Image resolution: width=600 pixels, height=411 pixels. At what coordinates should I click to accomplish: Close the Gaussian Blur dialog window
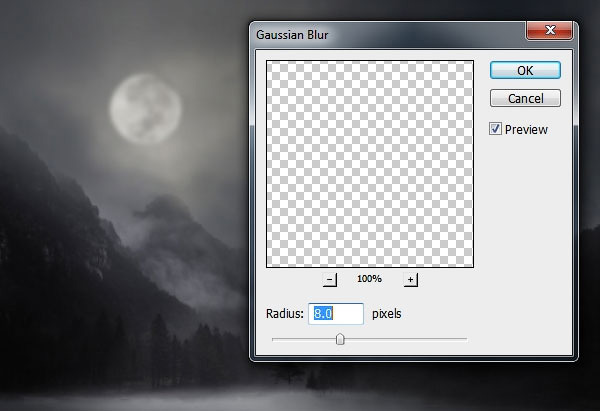(550, 30)
